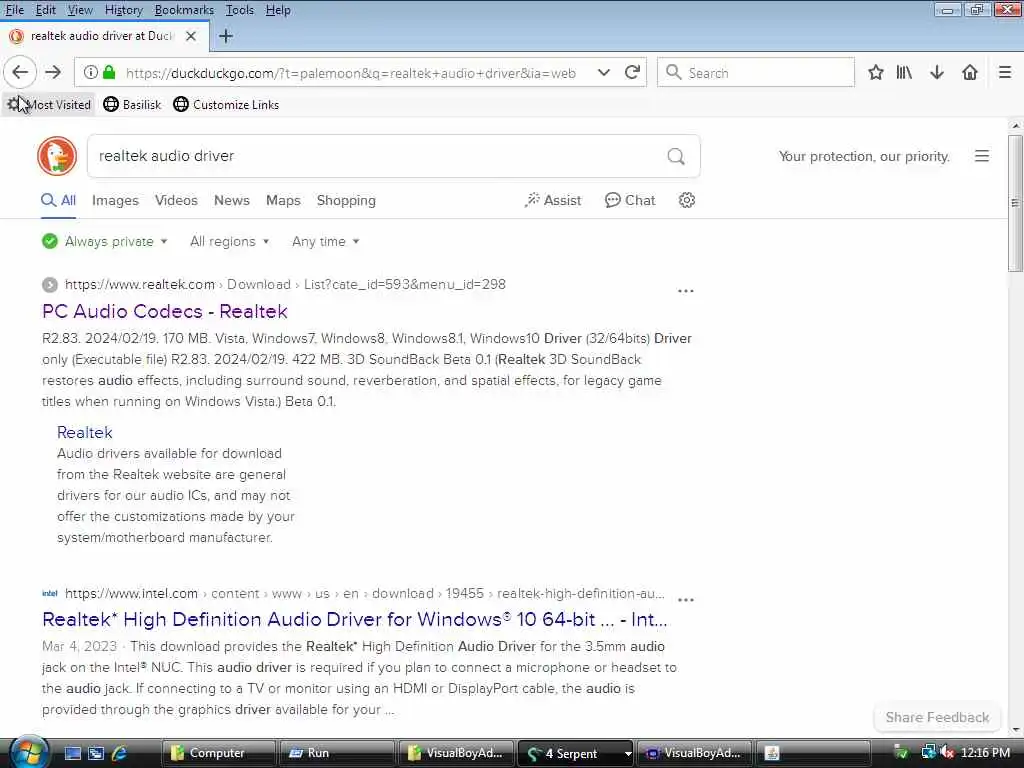Launch Internet Explorer from quick launch
Screen dimensions: 1024x768
[120, 754]
